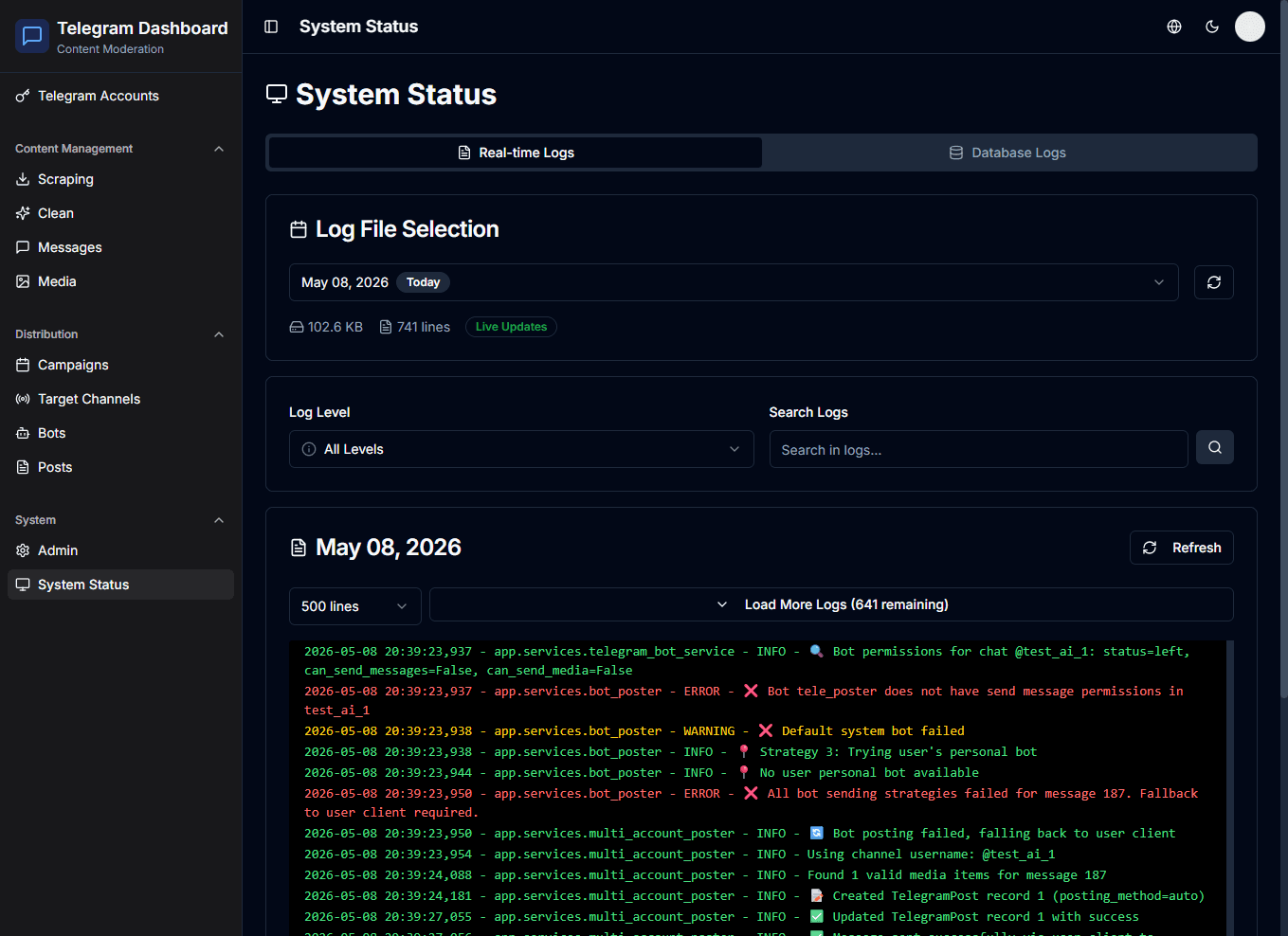Open the Posts page
The height and width of the screenshot is (936, 1288).
coord(120,467)
